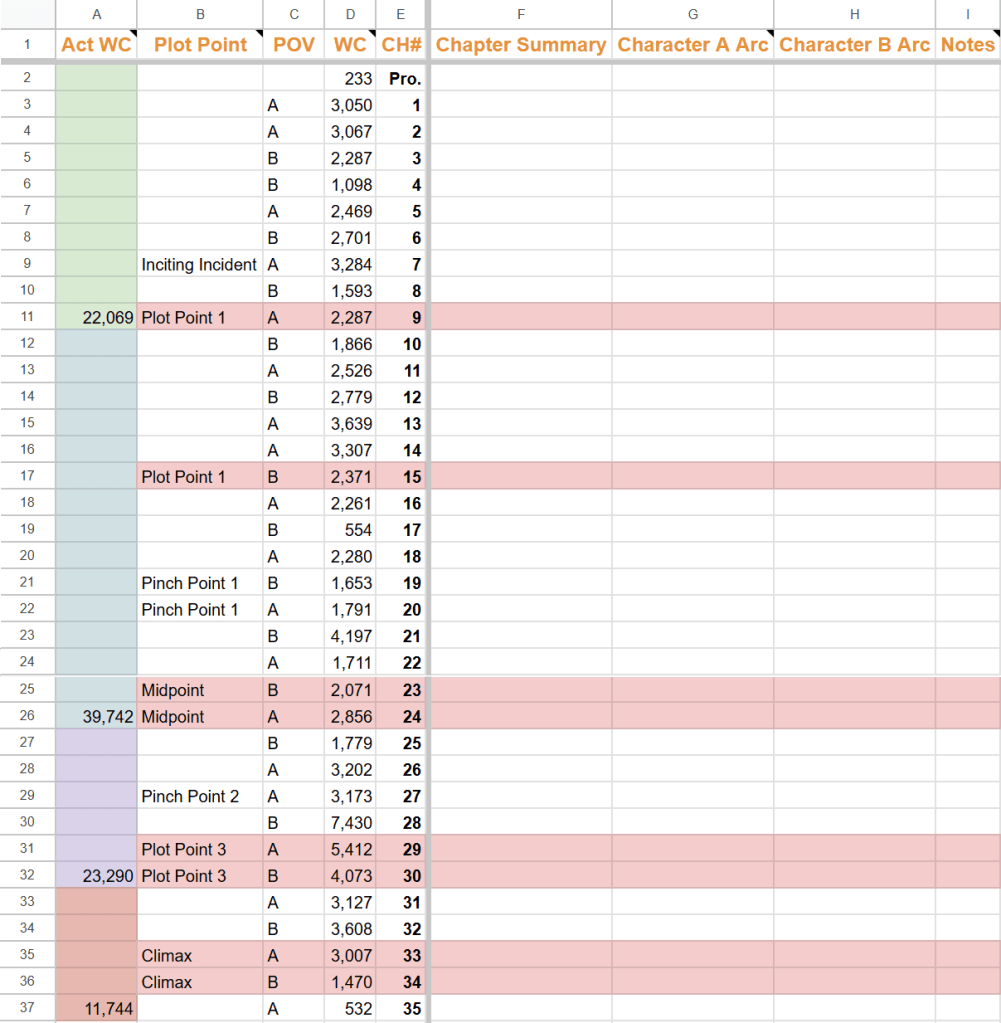The height and width of the screenshot is (1023, 1001).
Task: Select the 11,744 Act WC total cell
Action: tap(96, 1009)
